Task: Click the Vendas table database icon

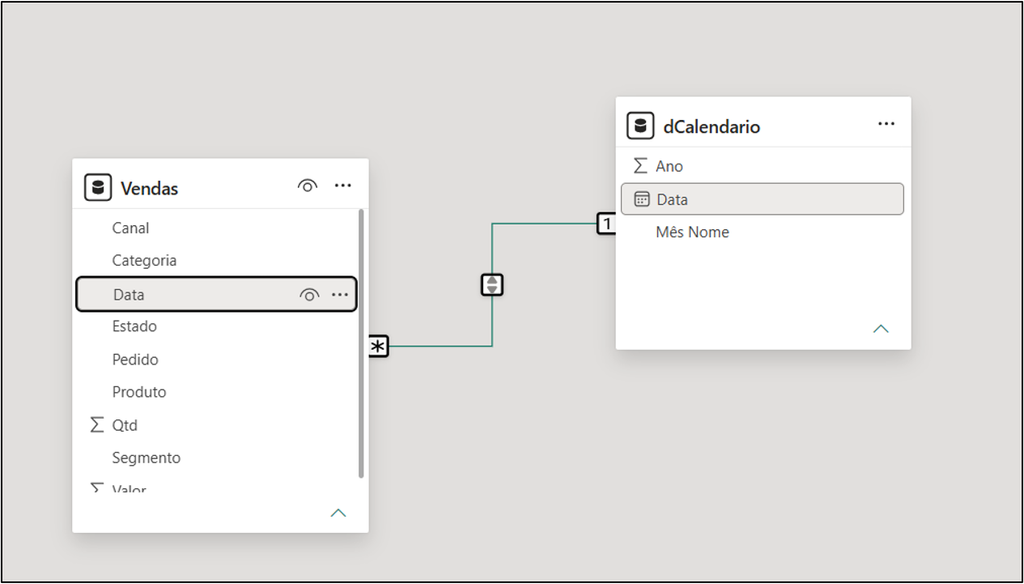Action: [98, 188]
